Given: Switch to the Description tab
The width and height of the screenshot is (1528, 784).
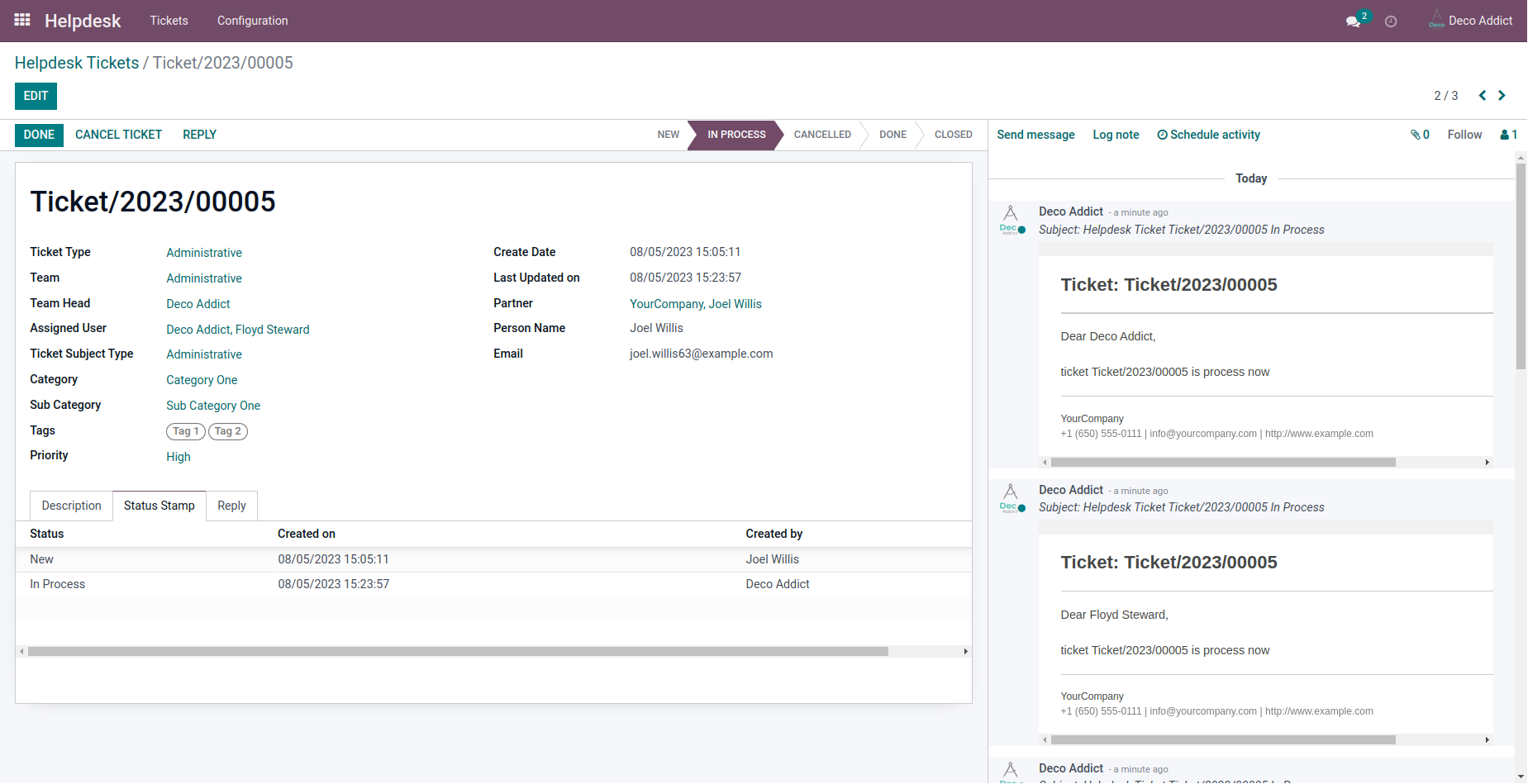Looking at the screenshot, I should pyautogui.click(x=72, y=506).
